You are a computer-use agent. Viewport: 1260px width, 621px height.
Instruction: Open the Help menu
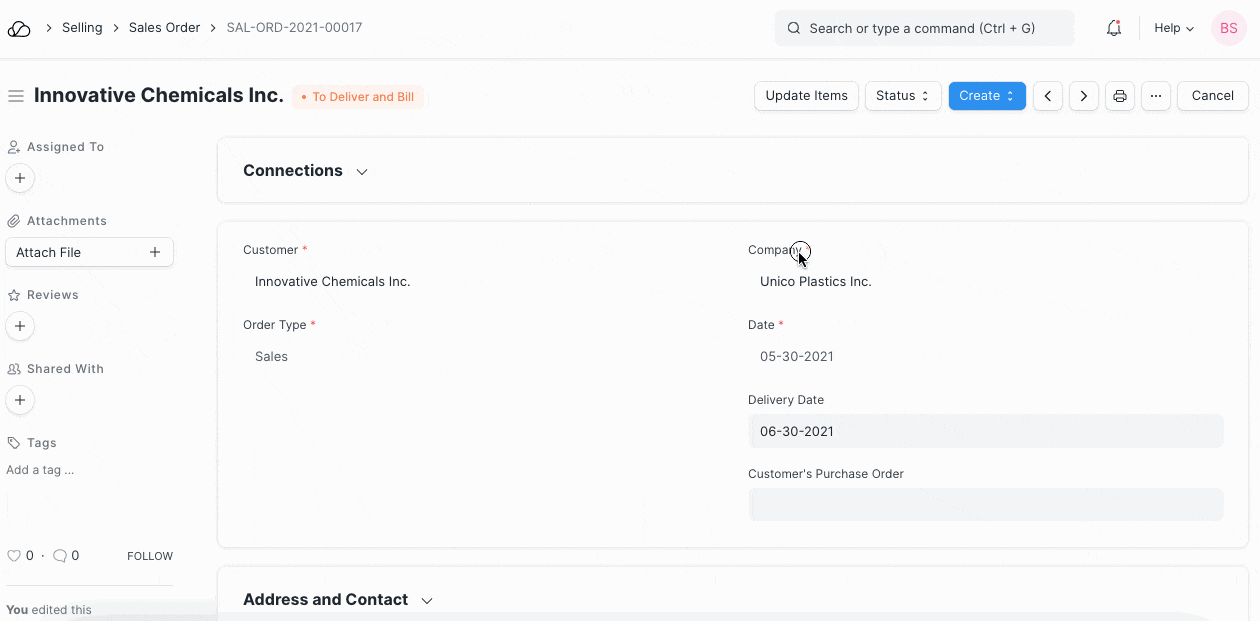point(1174,28)
